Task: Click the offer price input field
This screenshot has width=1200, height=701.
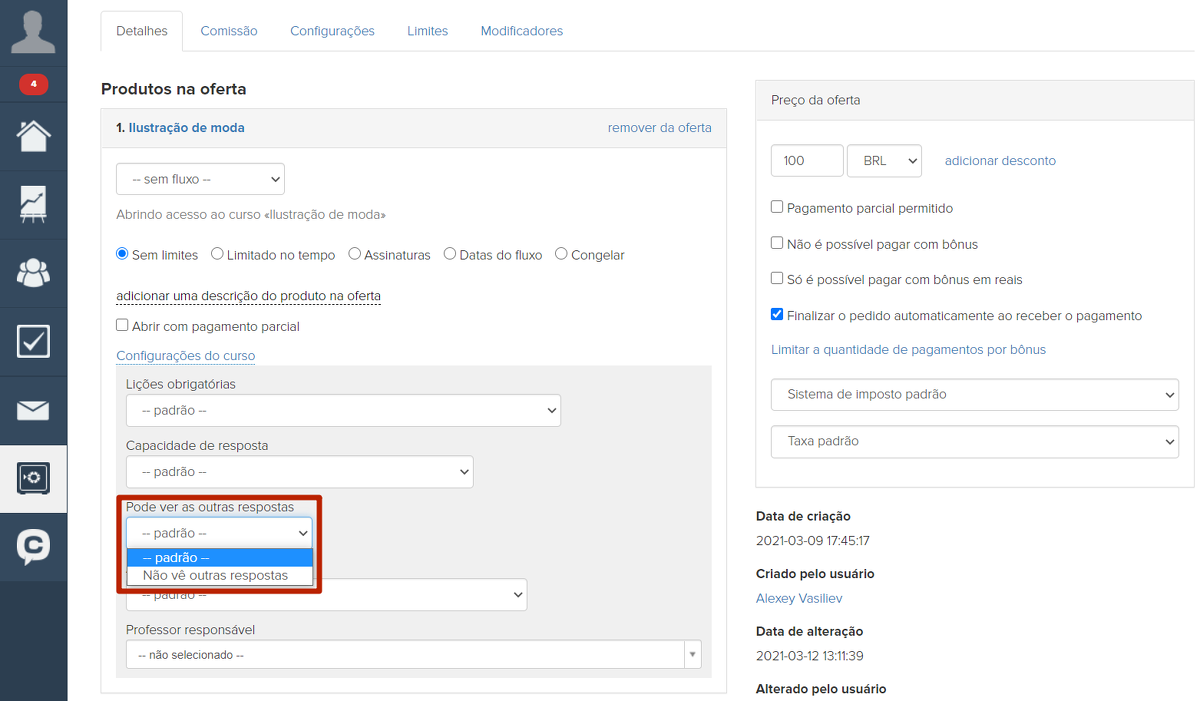Action: [x=806, y=161]
